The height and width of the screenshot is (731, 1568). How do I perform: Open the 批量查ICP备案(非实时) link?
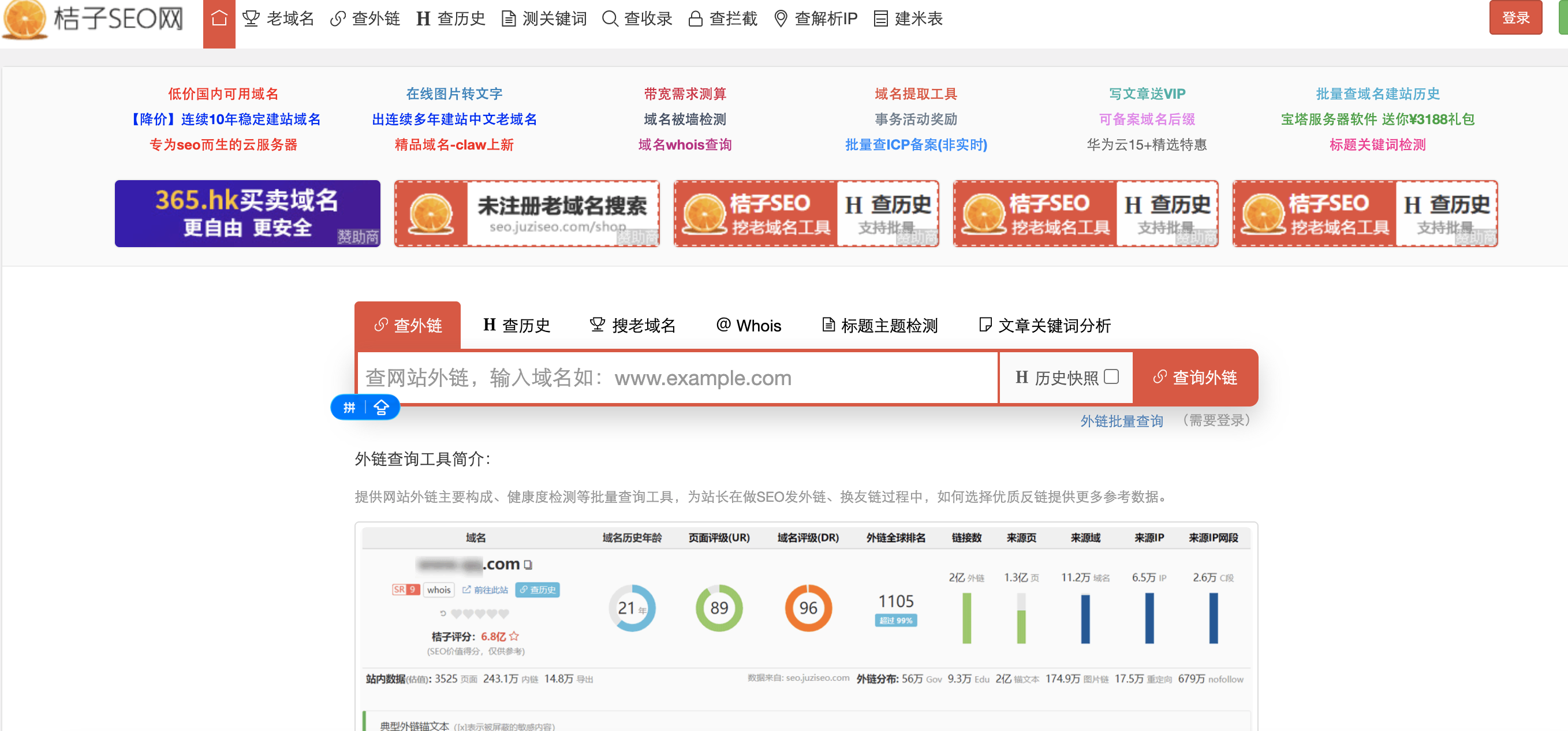click(x=916, y=145)
